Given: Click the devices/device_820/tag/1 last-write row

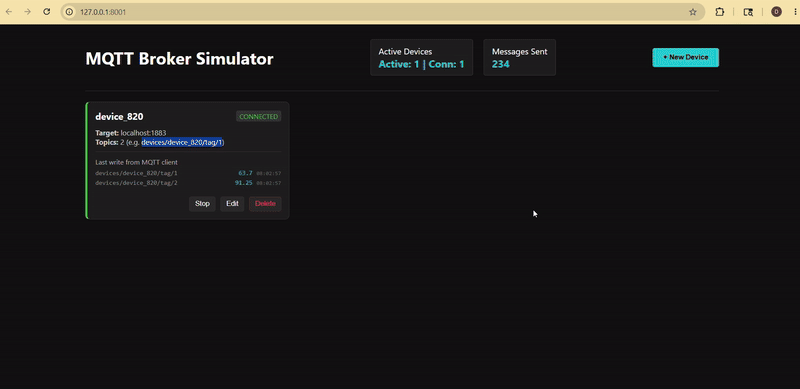Looking at the screenshot, I should click(188, 173).
